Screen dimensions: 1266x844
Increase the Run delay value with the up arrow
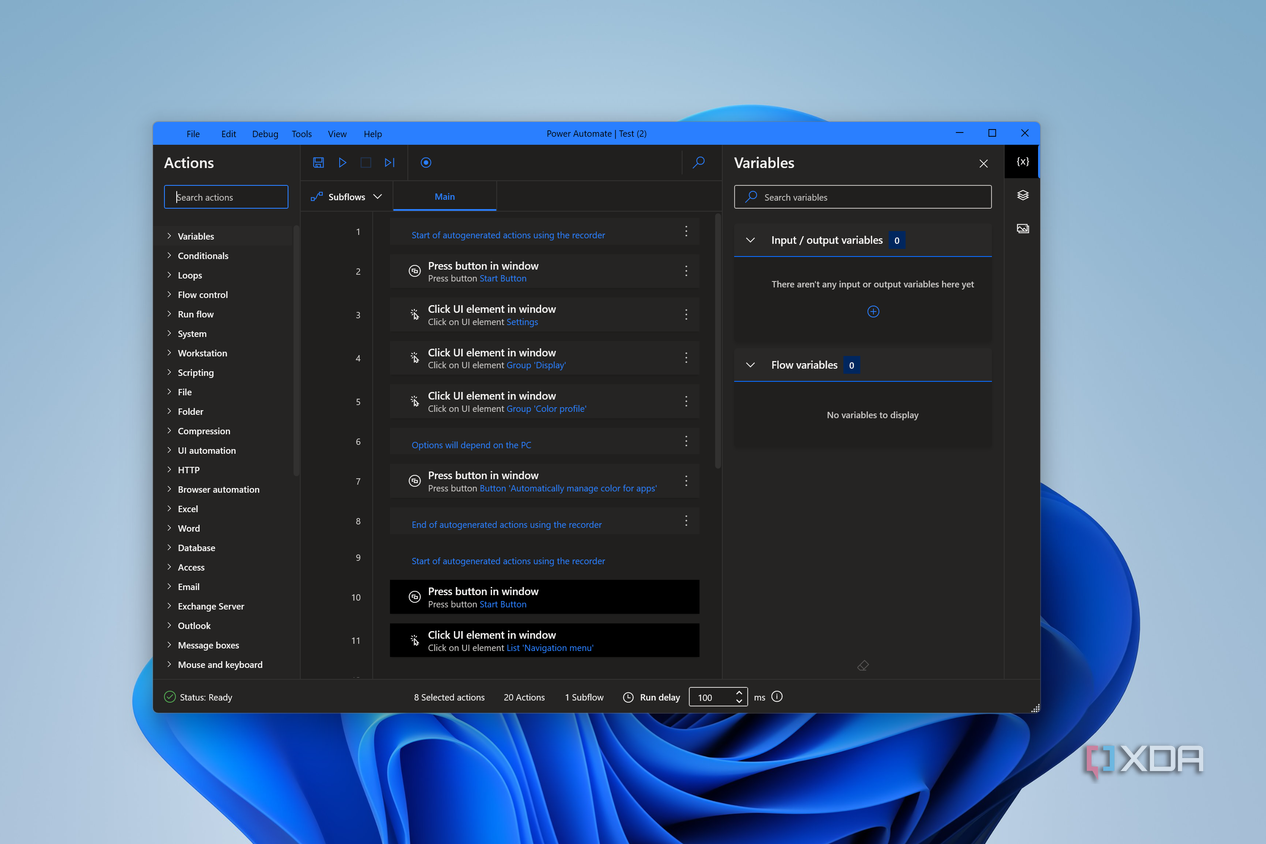pos(739,692)
